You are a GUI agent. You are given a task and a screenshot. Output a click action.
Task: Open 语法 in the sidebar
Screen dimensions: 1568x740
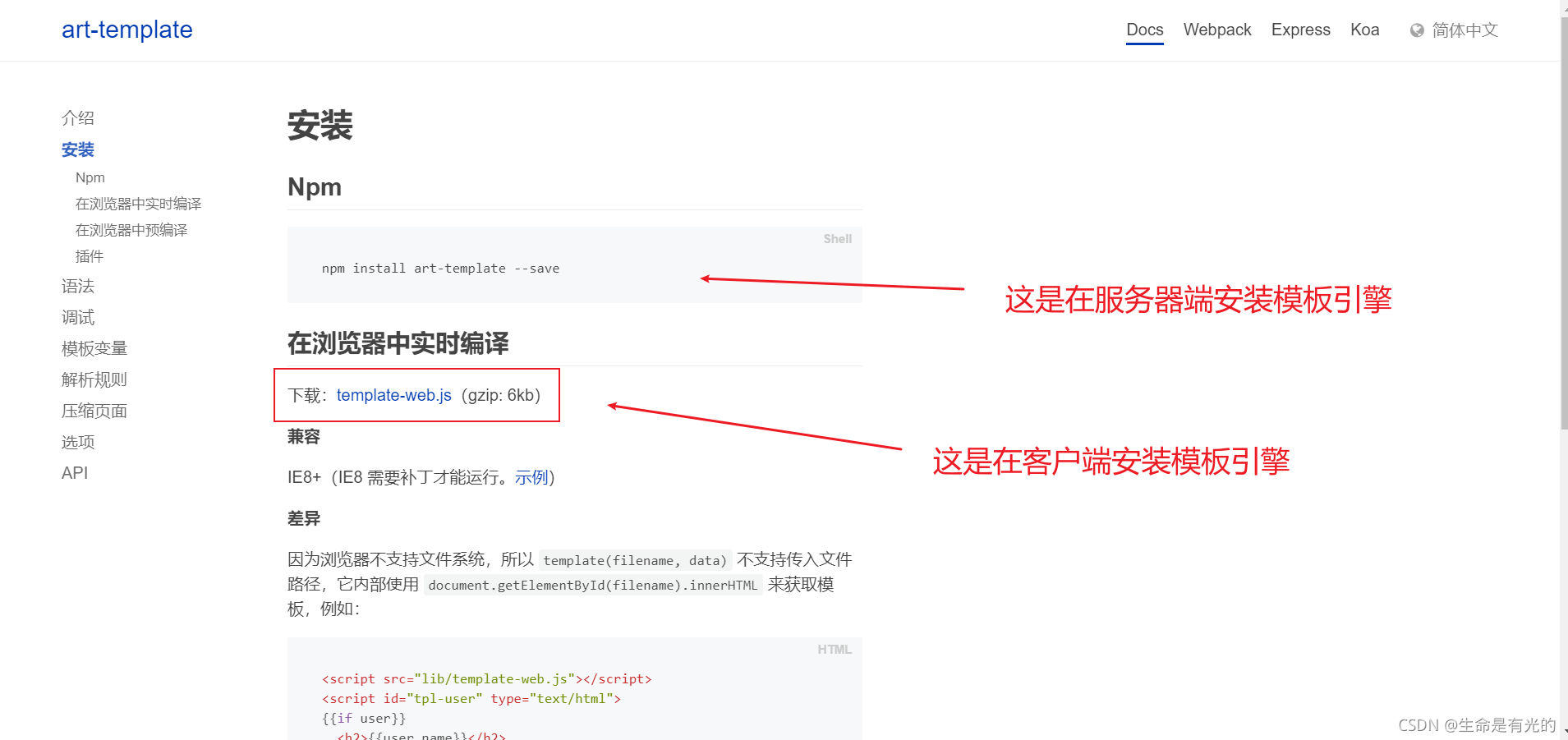coord(78,286)
